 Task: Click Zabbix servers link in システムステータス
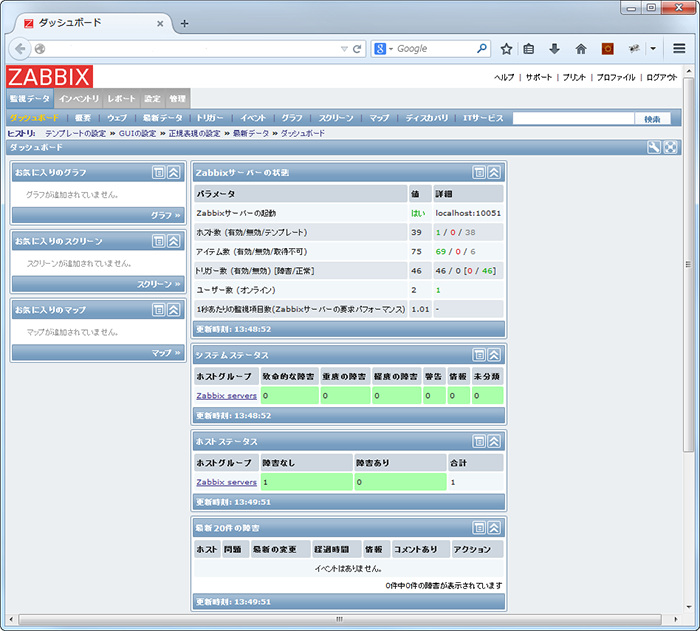(x=226, y=396)
